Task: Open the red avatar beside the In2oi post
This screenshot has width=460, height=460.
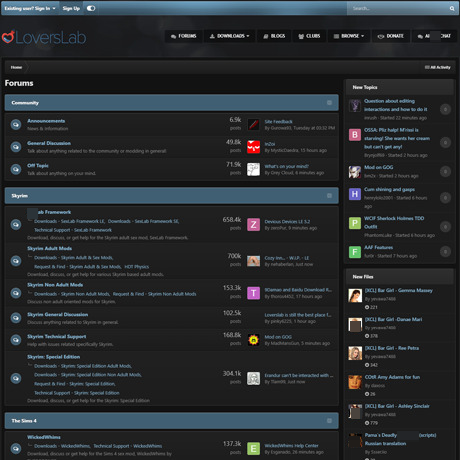Action: (253, 147)
